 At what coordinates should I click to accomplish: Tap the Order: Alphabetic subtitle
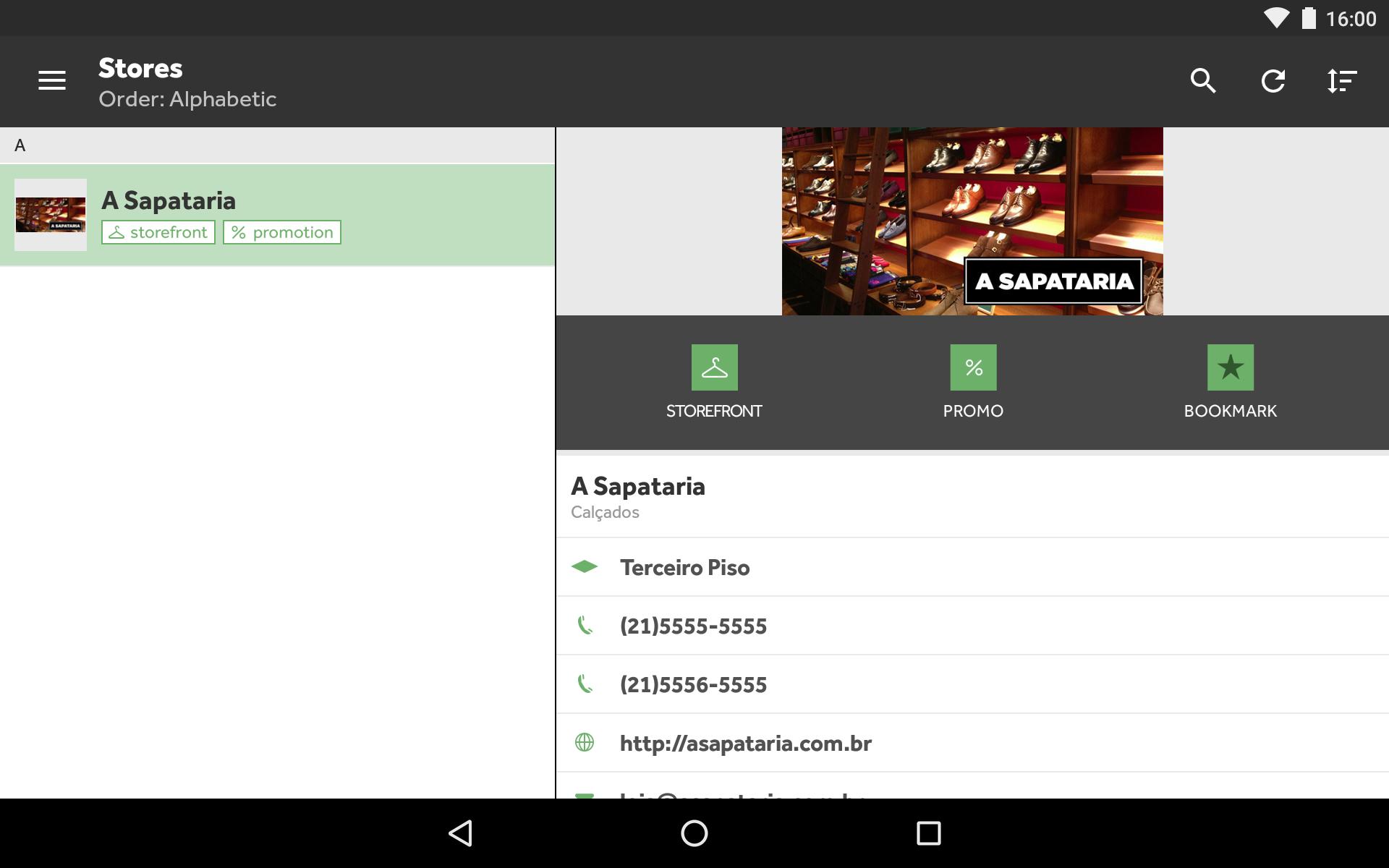187,99
